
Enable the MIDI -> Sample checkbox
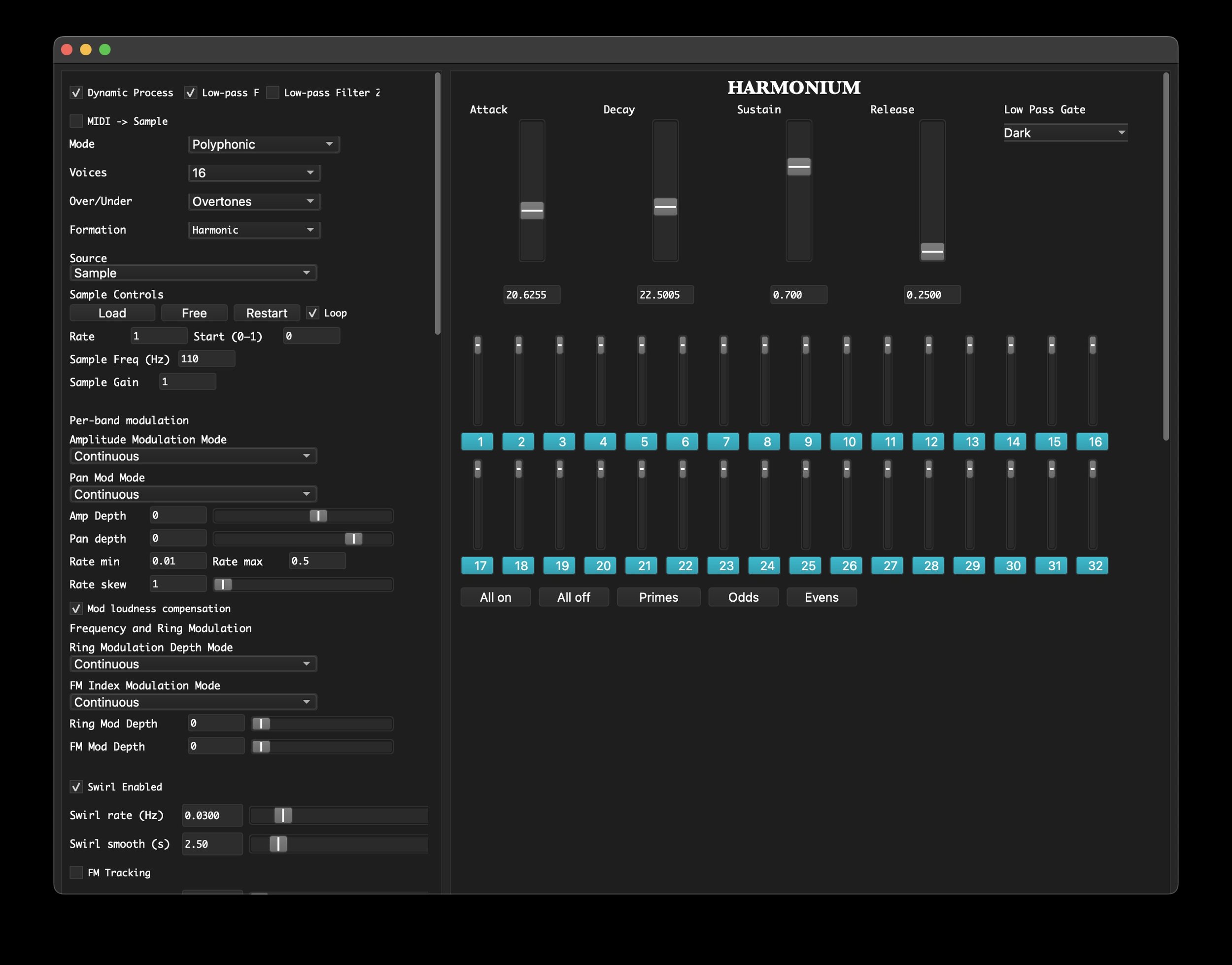(76, 121)
